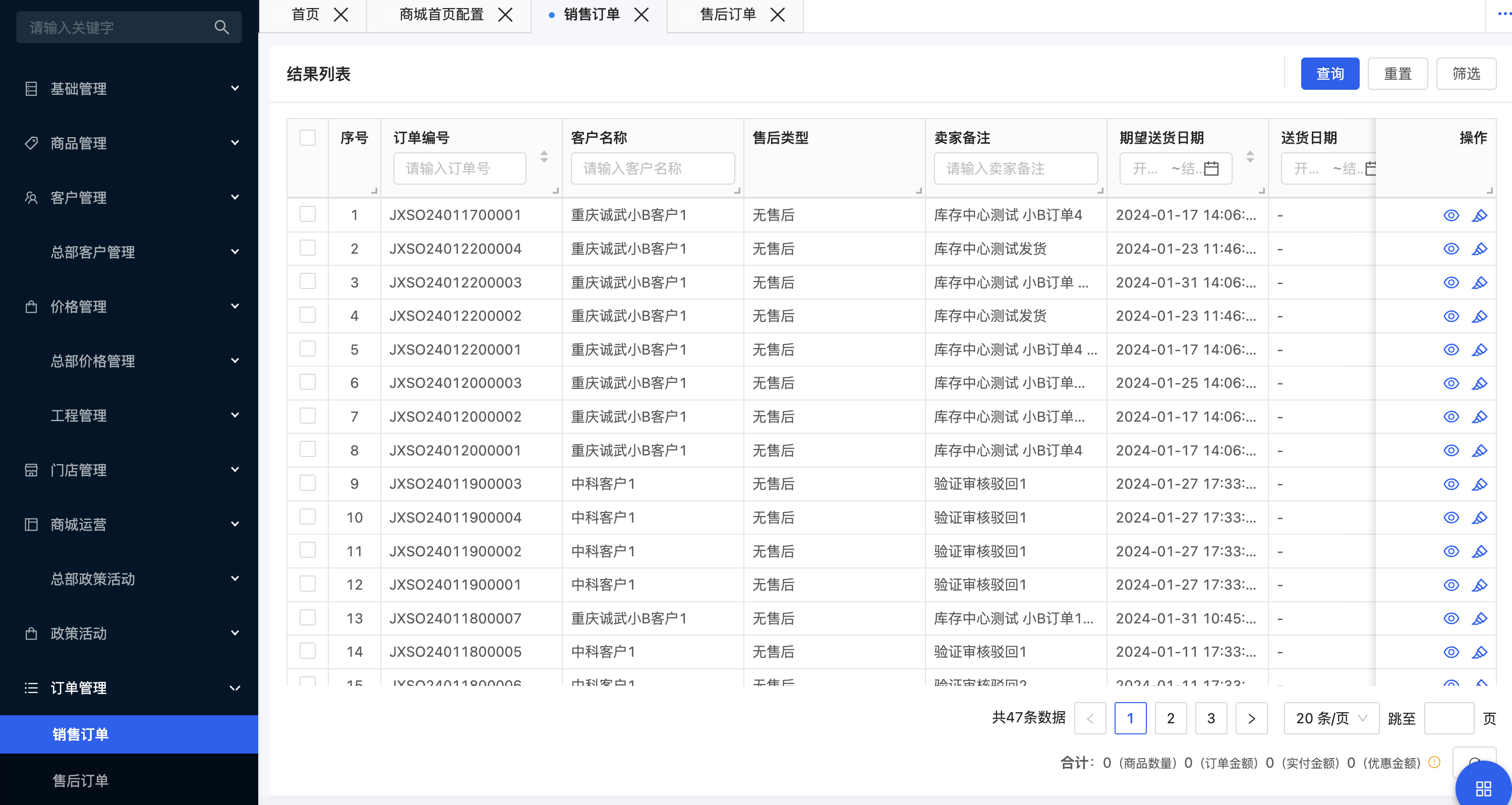Expand the 商品管理 sidebar menu

(x=129, y=143)
